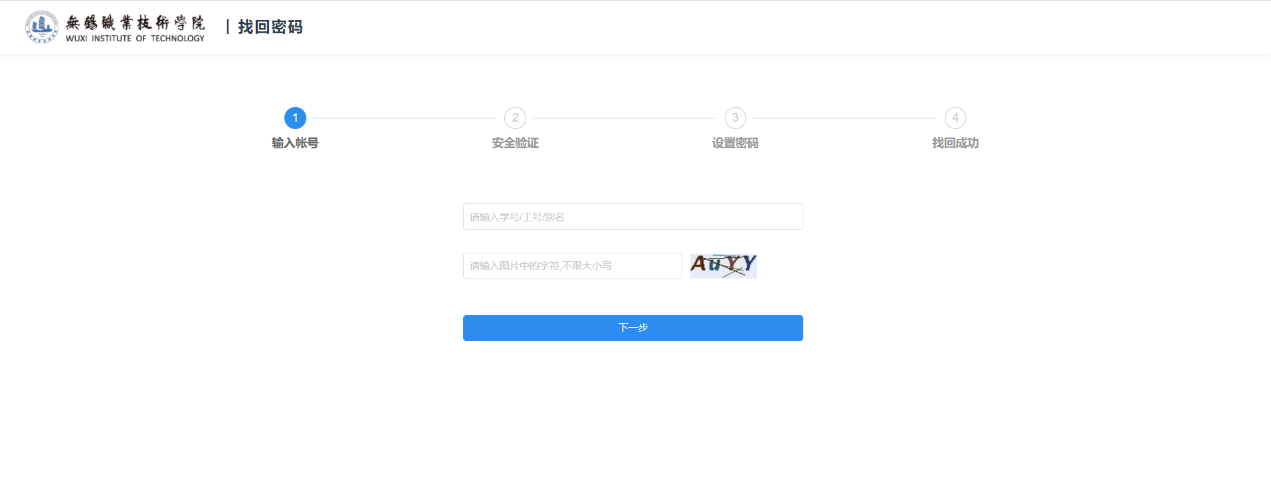Select the 找回成功 step label
This screenshot has height=484, width=1271.
pyautogui.click(x=955, y=143)
